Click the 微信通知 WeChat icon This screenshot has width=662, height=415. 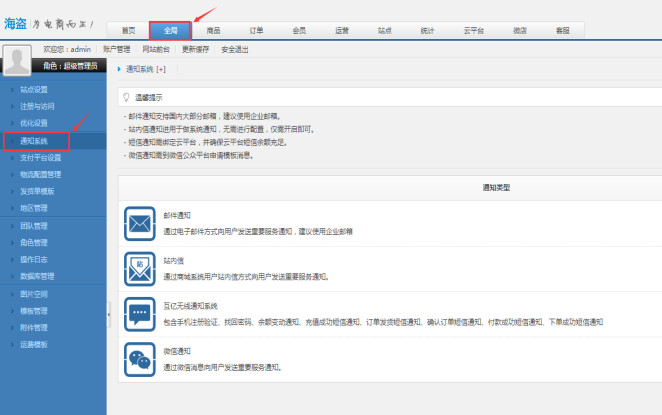click(139, 359)
